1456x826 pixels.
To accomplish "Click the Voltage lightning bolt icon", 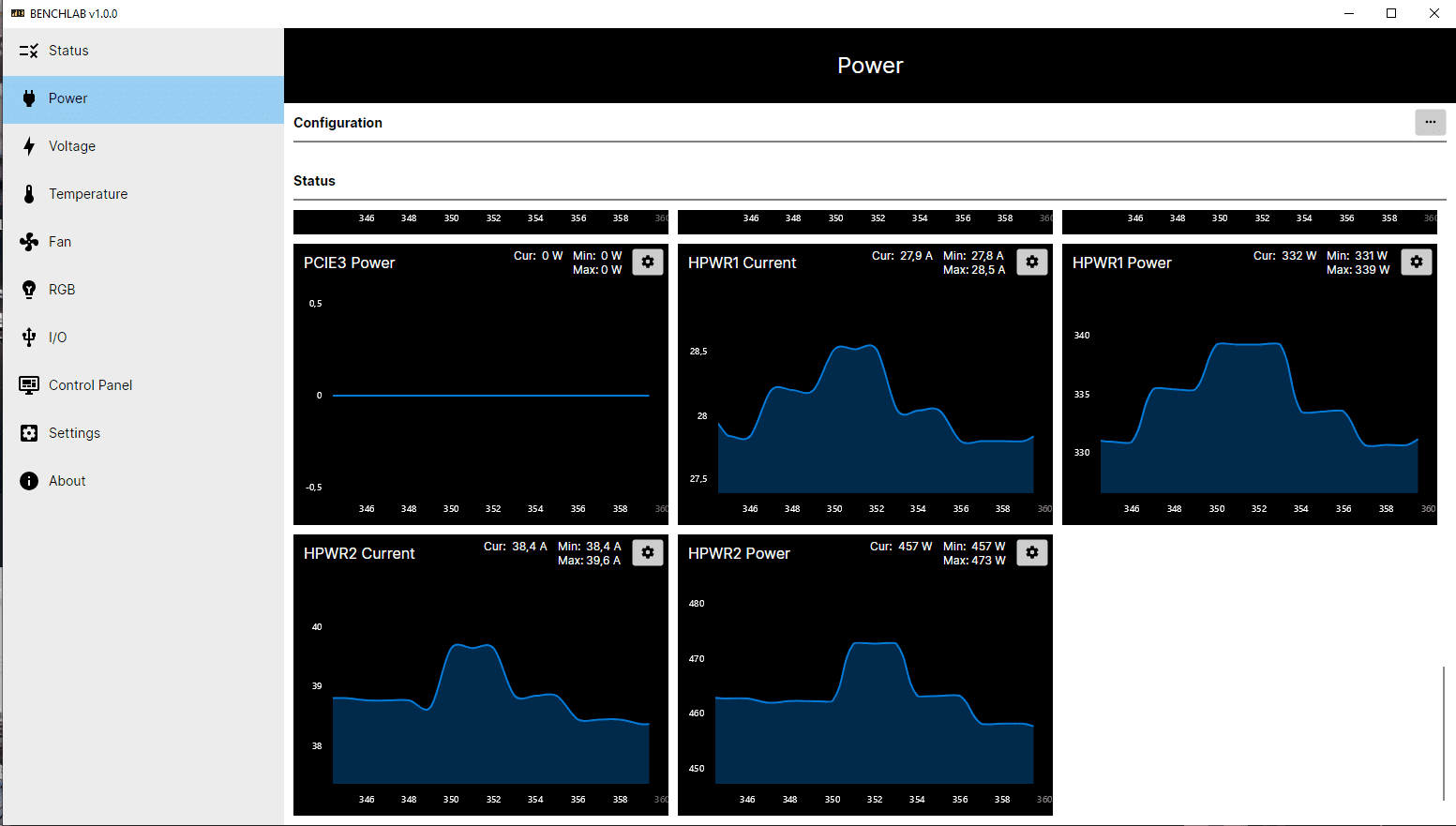I will [x=29, y=146].
